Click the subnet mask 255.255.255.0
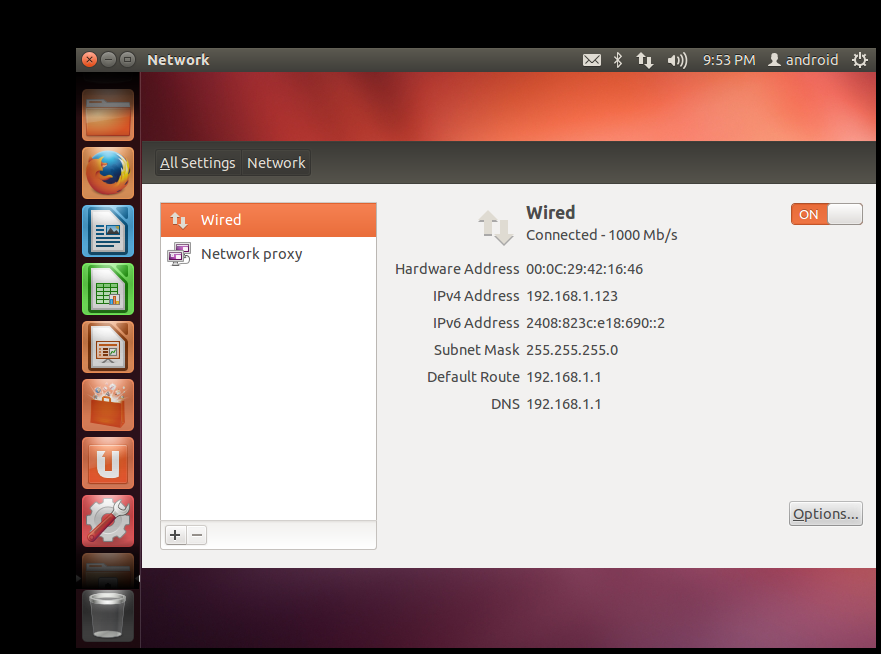This screenshot has width=881, height=654. pos(572,350)
